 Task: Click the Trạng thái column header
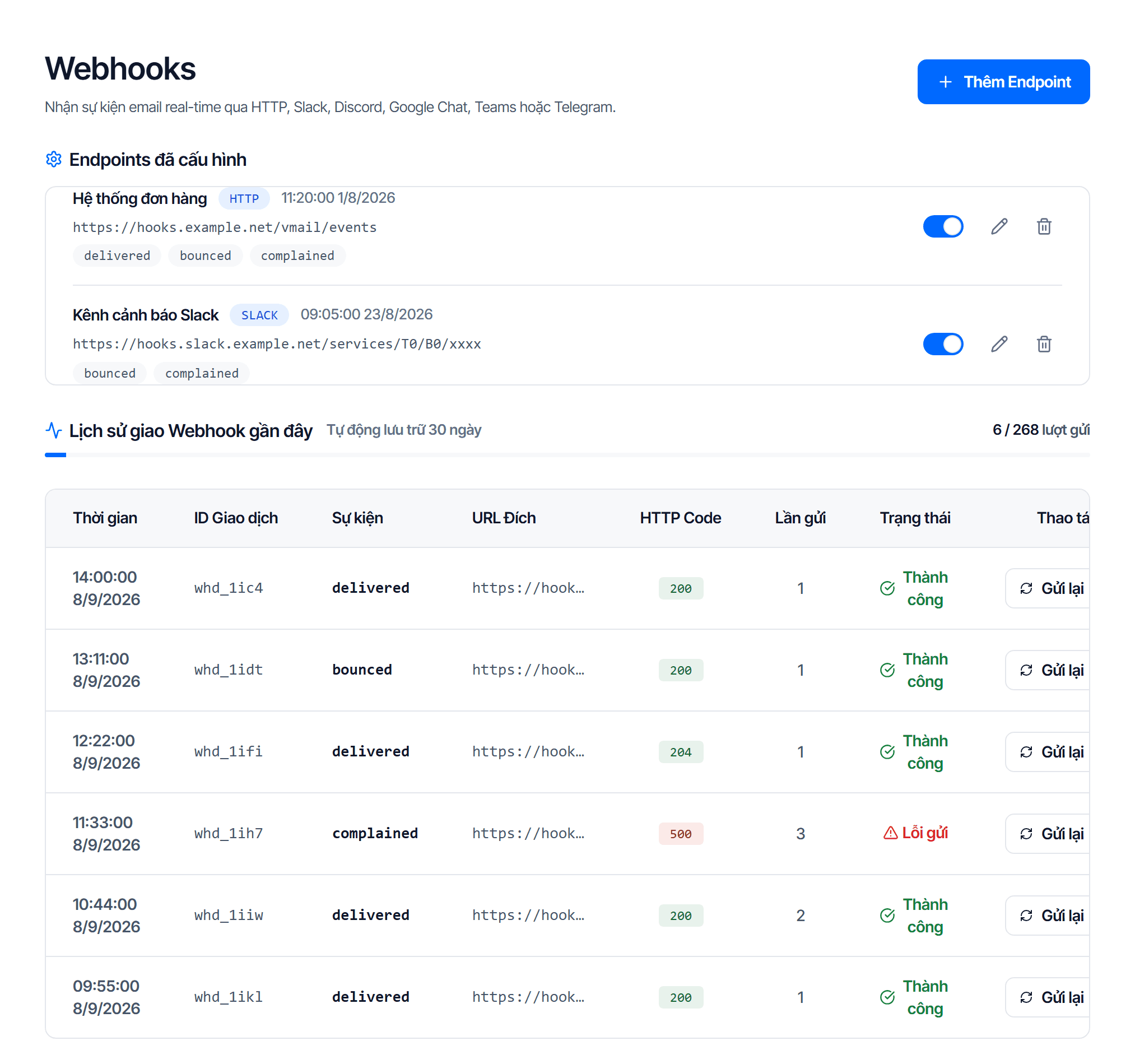coord(915,518)
